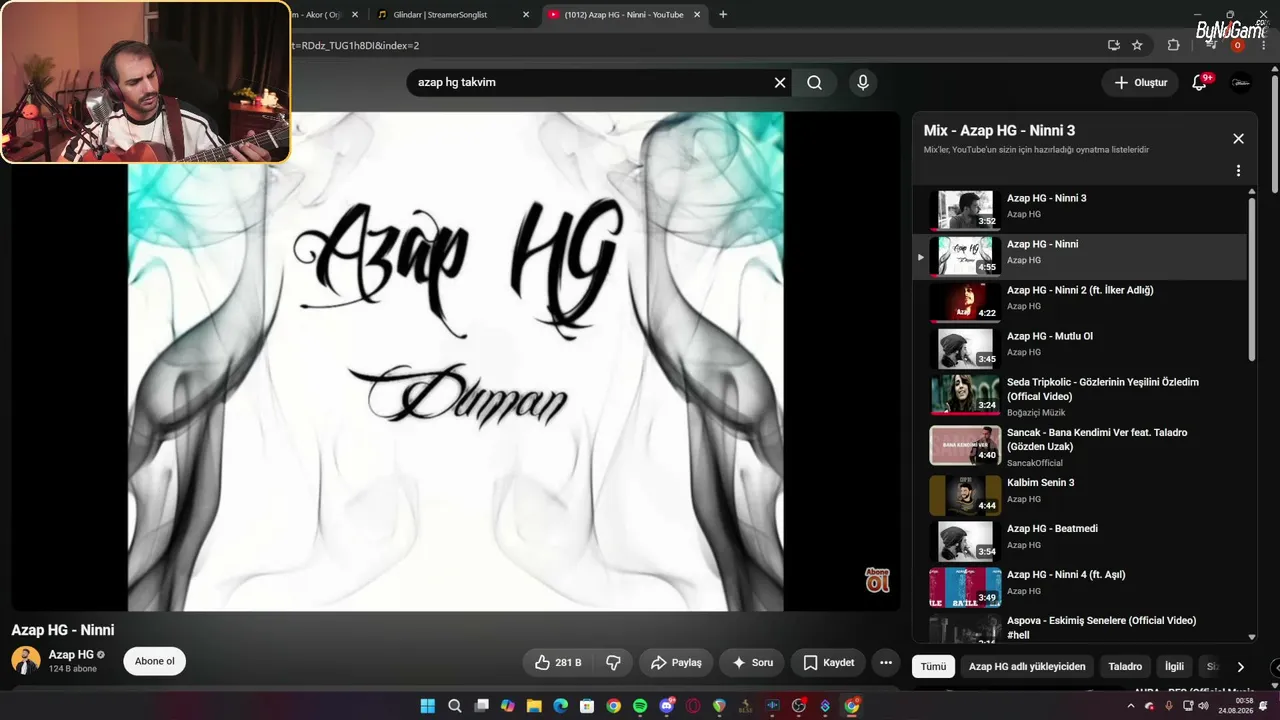Screen dimensions: 1280x720
Task: Play Azap HG - Ninni 3 thumbnail
Action: 965,210
